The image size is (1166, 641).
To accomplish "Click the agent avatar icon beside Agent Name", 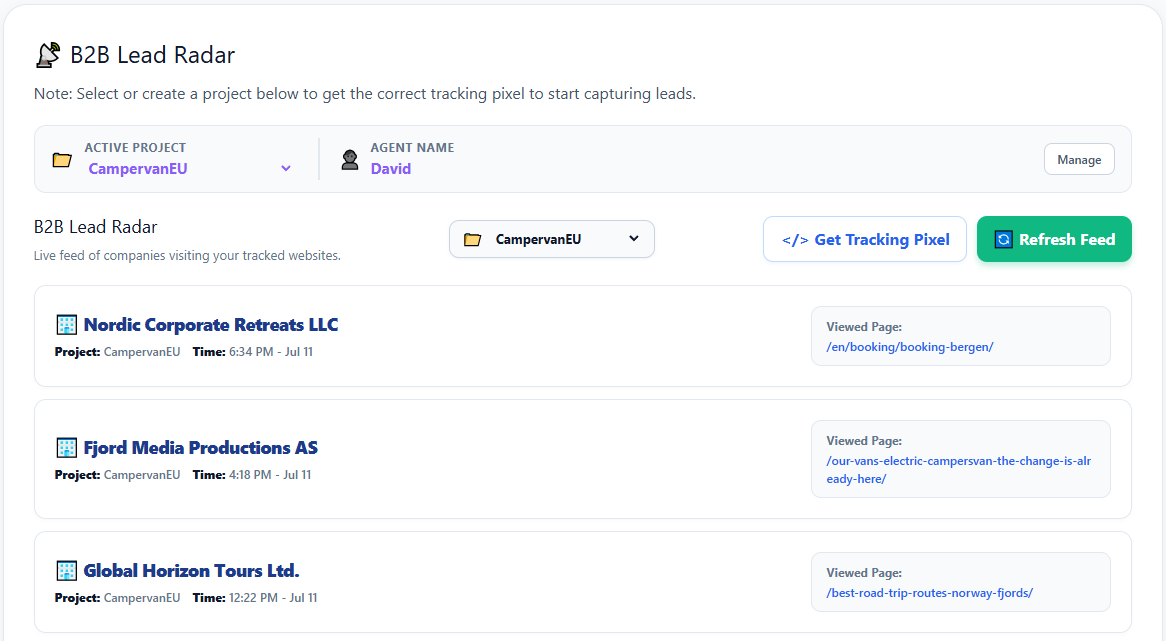I will (x=350, y=159).
